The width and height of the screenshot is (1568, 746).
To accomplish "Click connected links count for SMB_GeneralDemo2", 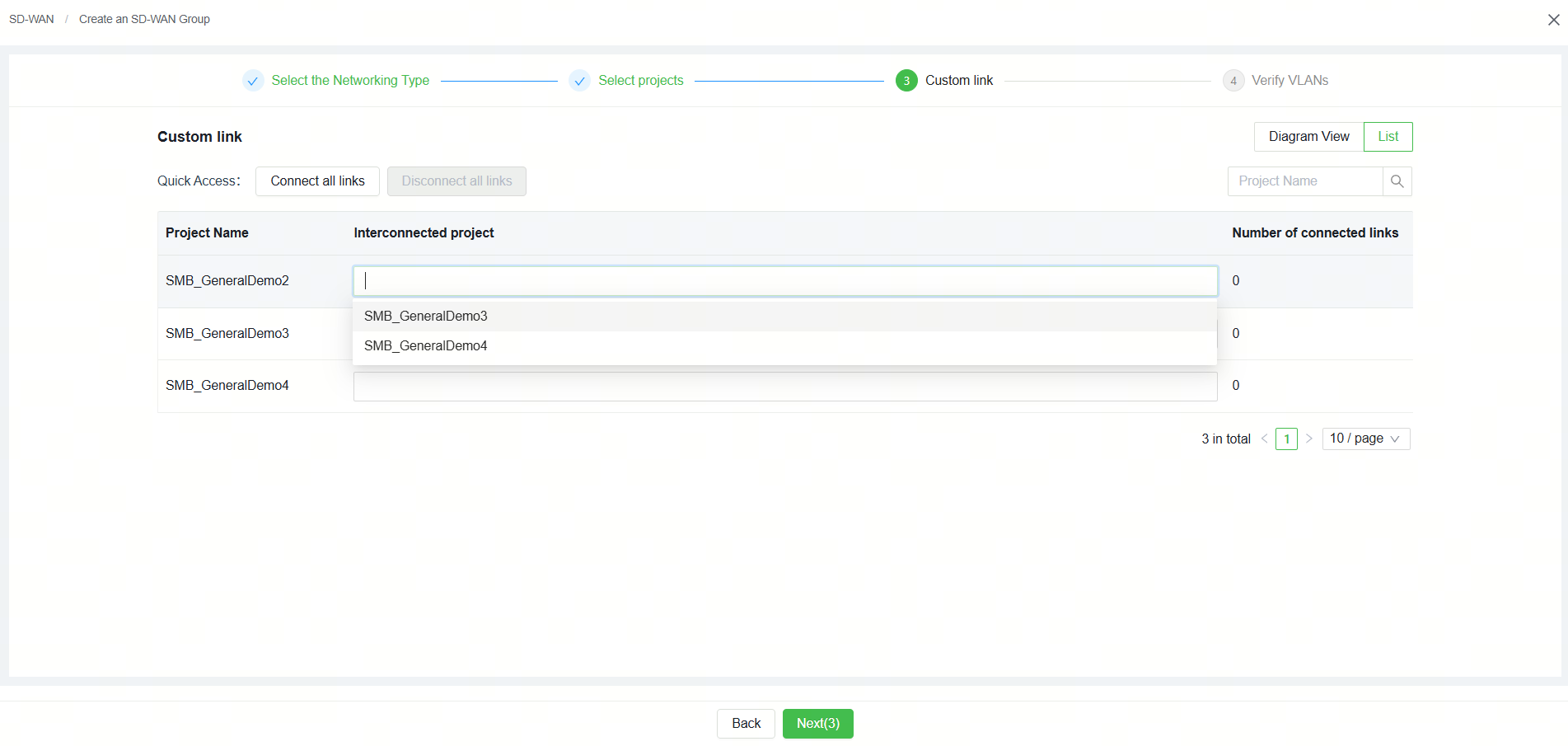I will tap(1235, 281).
